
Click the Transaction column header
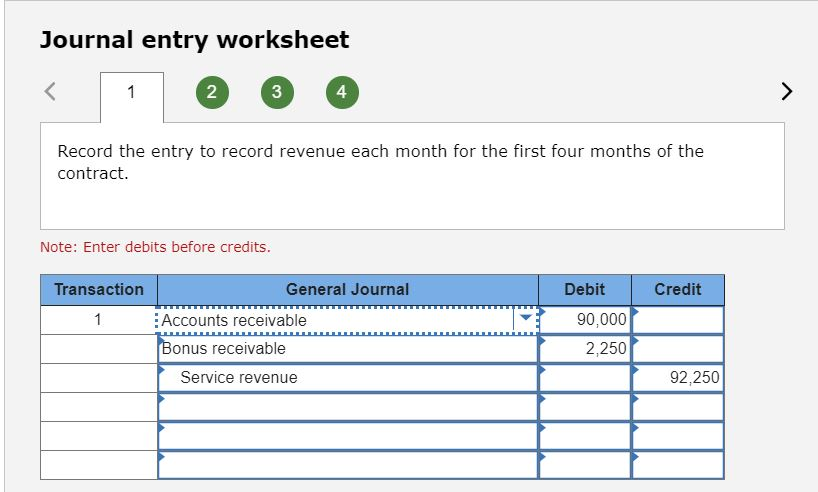pyautogui.click(x=99, y=290)
